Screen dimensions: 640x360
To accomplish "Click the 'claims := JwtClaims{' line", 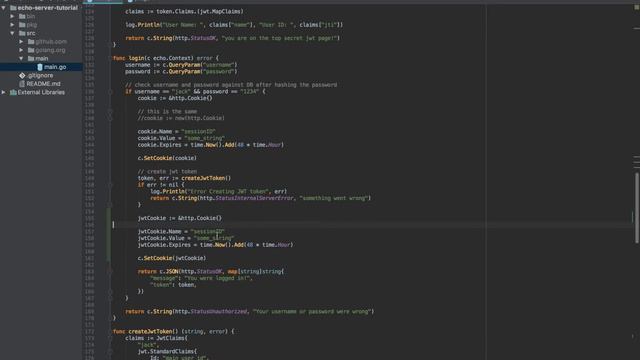I will click(x=156, y=338).
